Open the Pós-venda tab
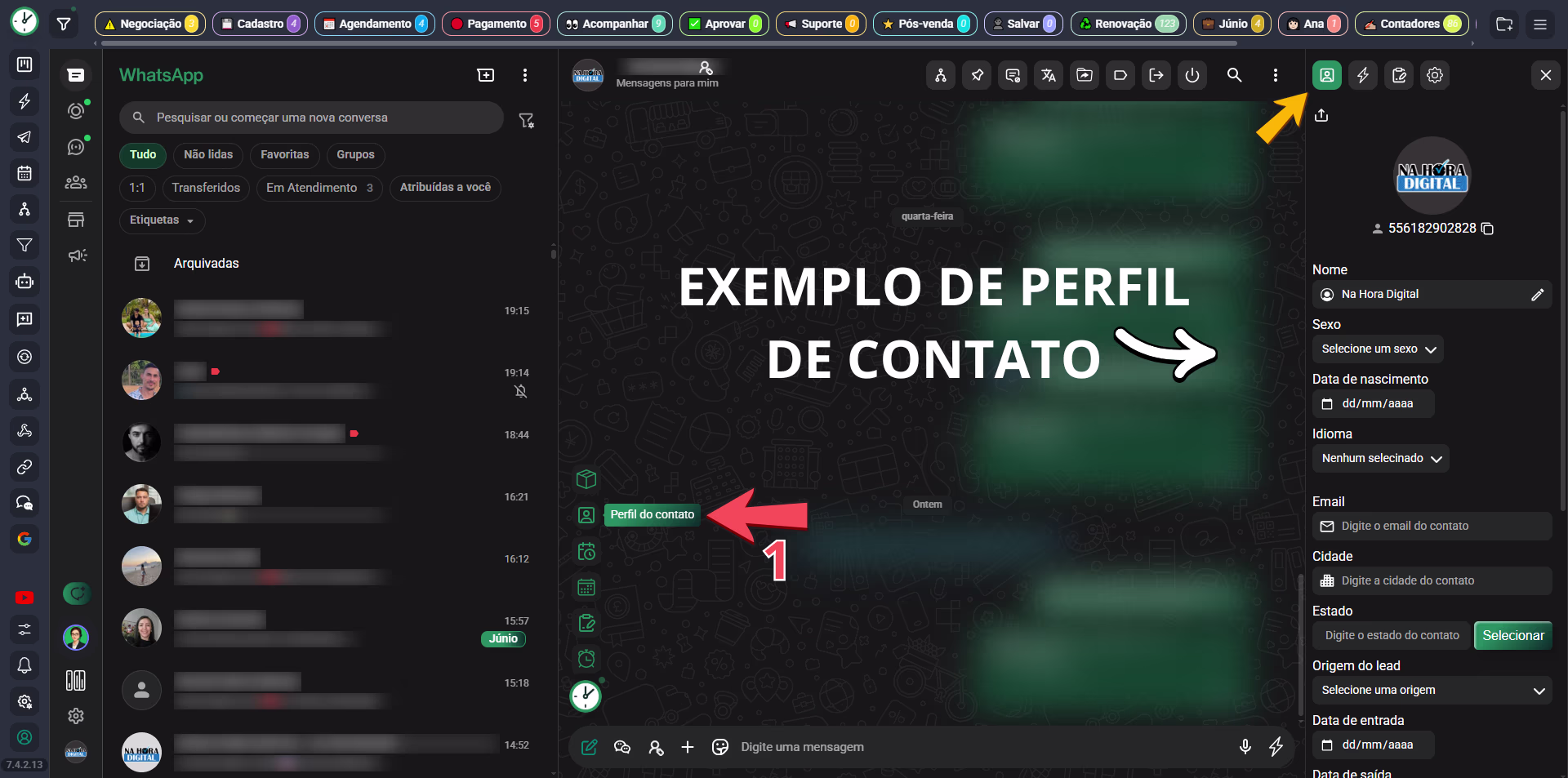Screen dimensions: 1568x778 [925, 24]
